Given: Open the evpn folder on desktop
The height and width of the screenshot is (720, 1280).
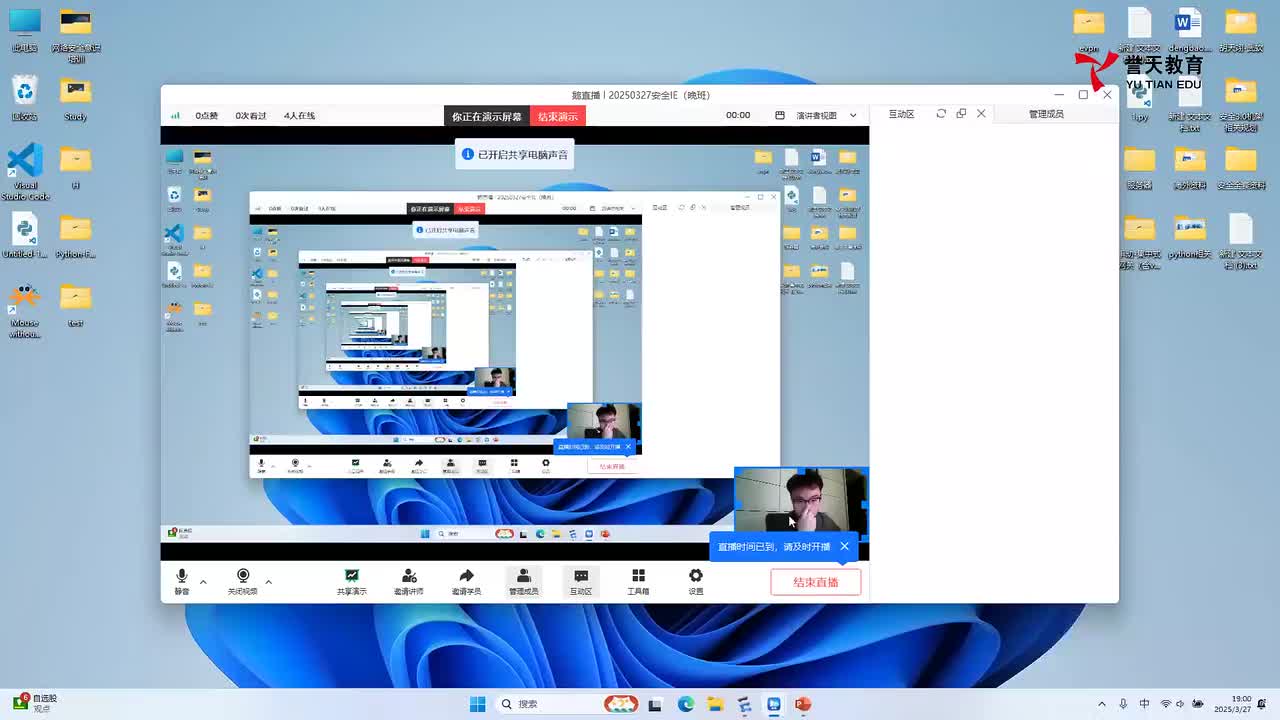Looking at the screenshot, I should pos(1089,30).
